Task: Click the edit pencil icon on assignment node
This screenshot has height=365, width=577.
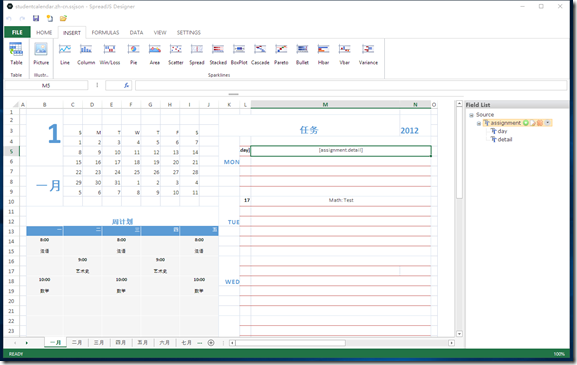Action: pyautogui.click(x=533, y=123)
